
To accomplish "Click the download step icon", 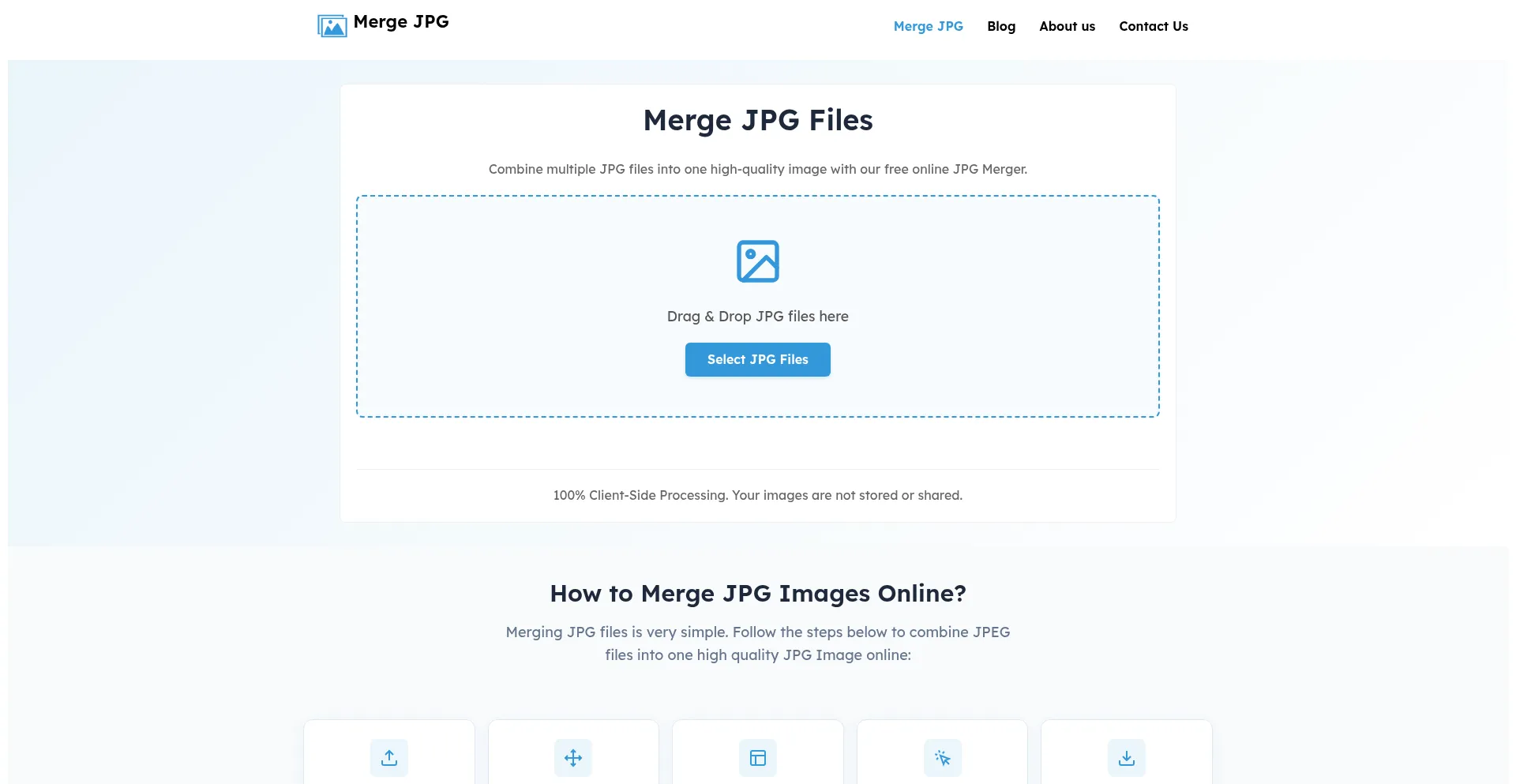I will 1127,758.
